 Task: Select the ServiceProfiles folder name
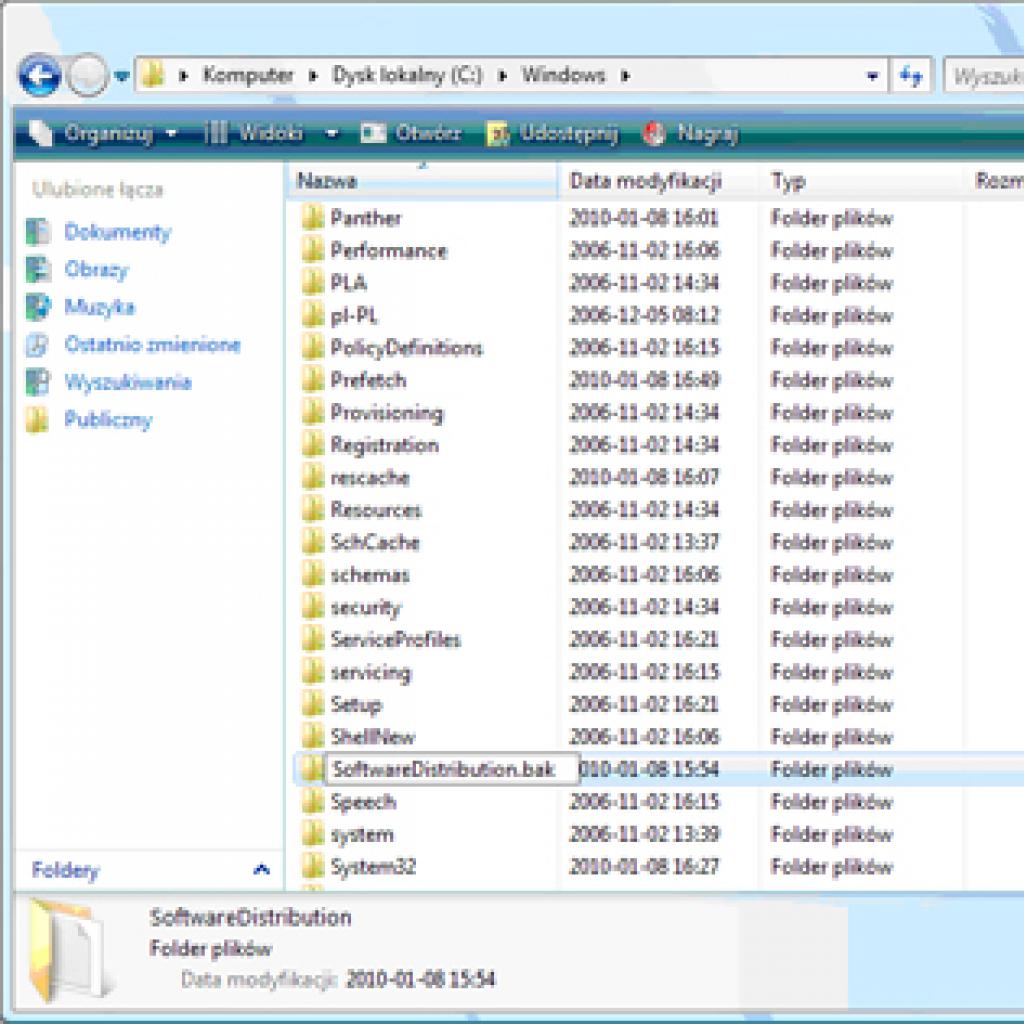395,639
